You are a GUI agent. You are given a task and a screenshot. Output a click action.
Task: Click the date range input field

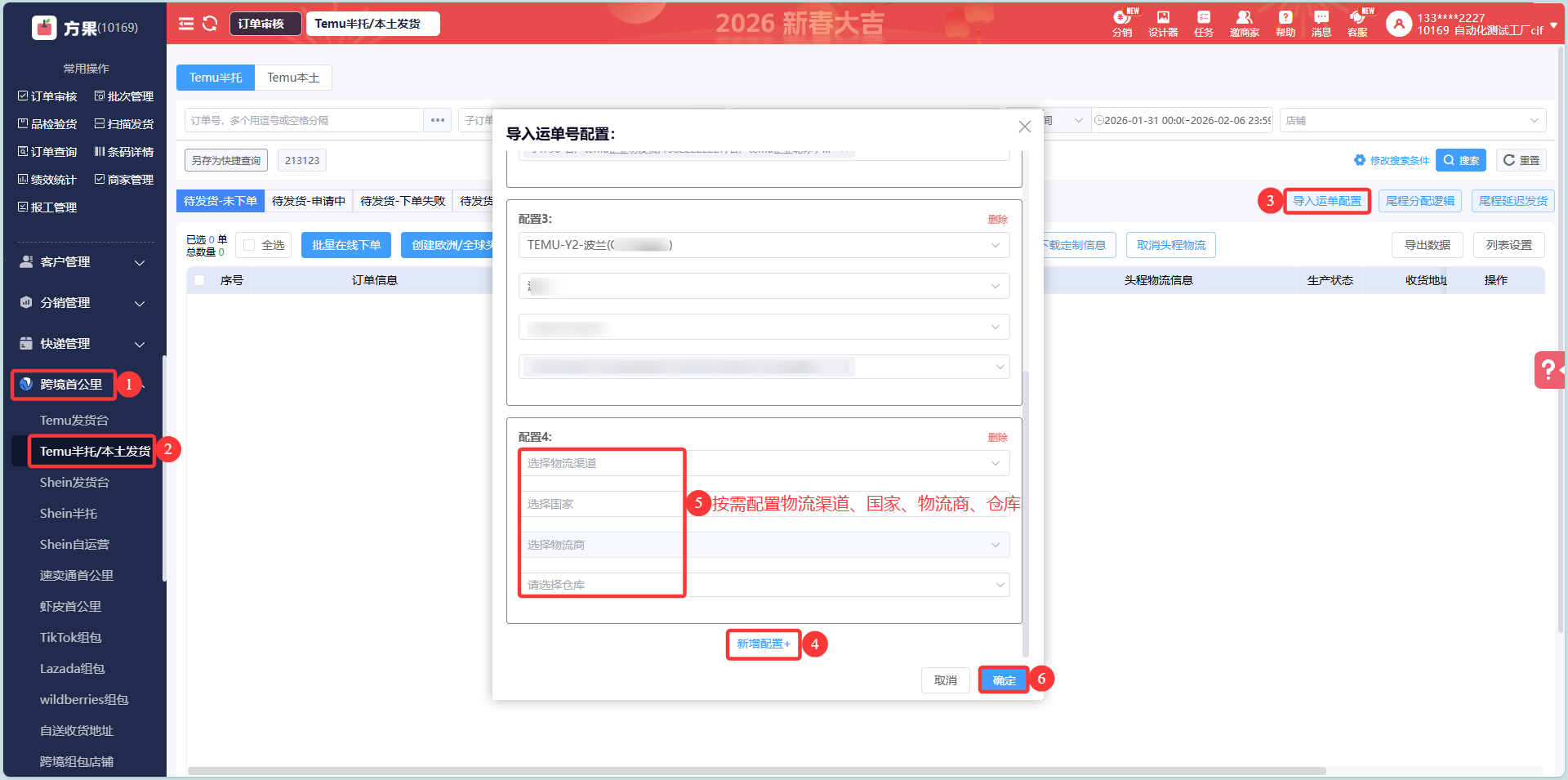click(1183, 120)
